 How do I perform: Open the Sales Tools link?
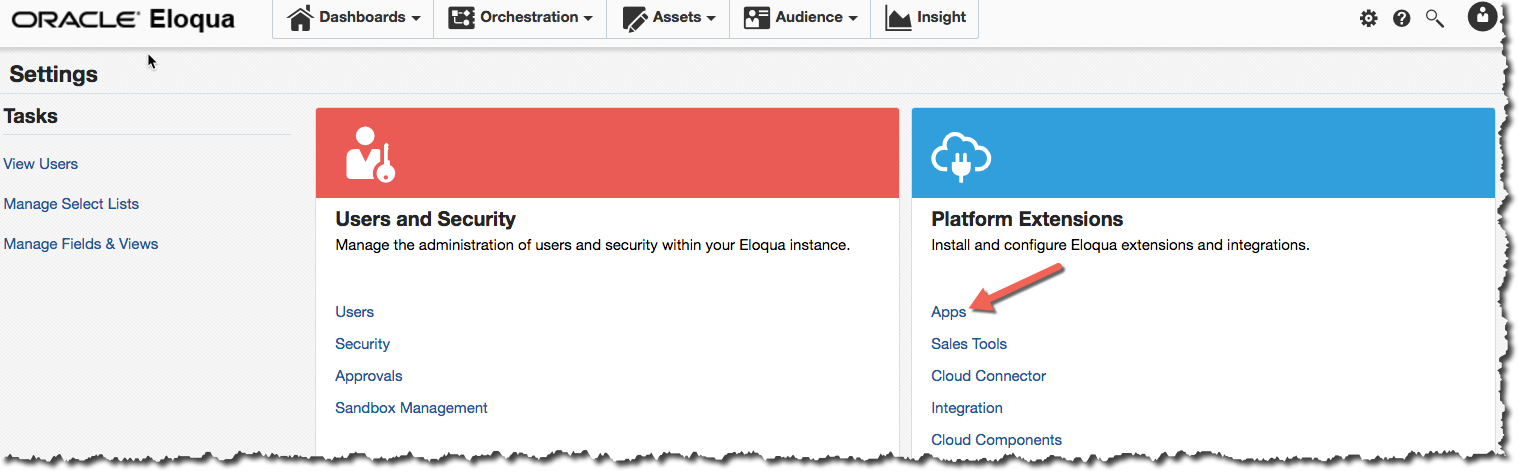point(969,344)
